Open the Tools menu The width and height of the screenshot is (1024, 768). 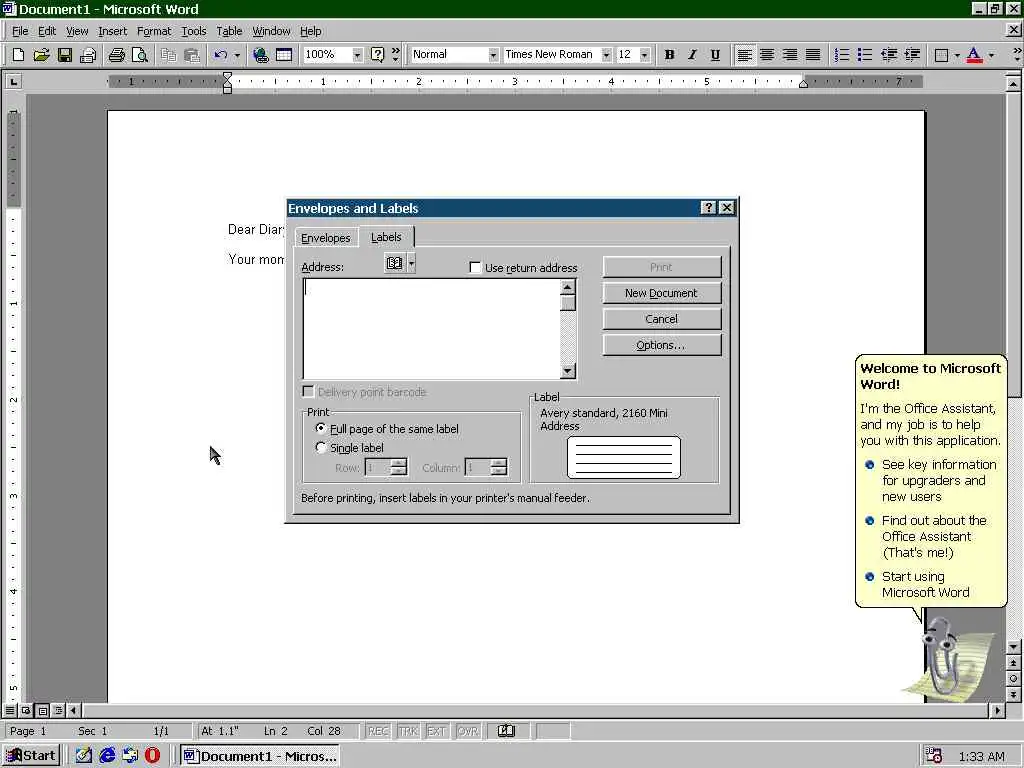click(x=194, y=31)
